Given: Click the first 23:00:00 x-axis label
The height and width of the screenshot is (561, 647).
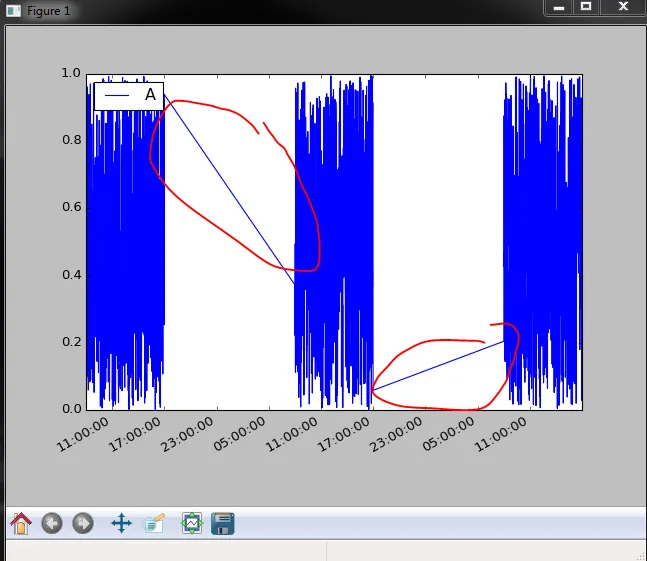Looking at the screenshot, I should tap(187, 434).
